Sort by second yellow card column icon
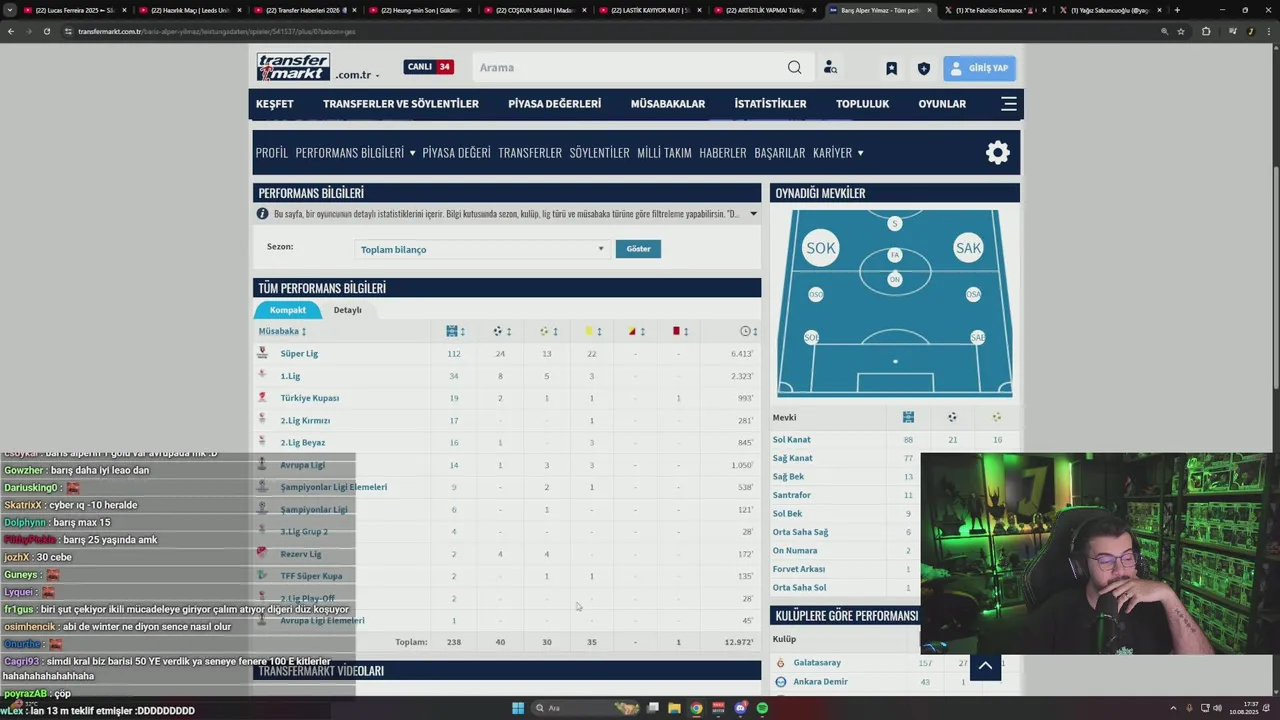 (634, 331)
